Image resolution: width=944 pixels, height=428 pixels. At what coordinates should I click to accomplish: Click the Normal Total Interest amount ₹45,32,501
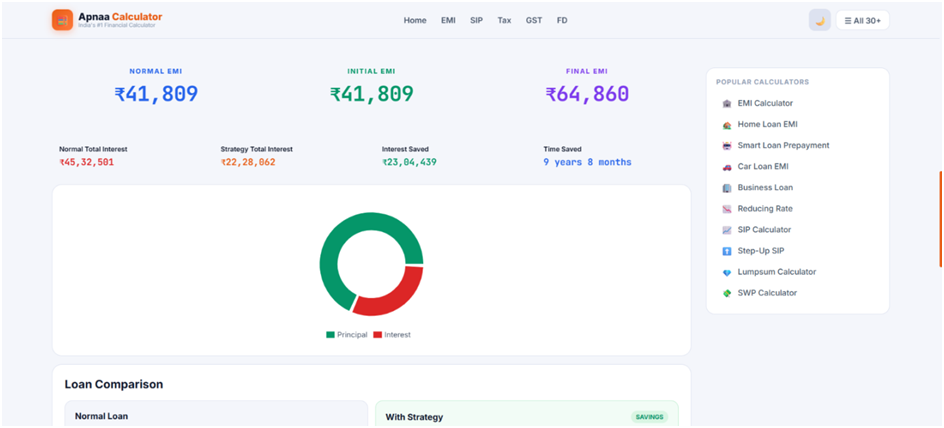pos(87,163)
